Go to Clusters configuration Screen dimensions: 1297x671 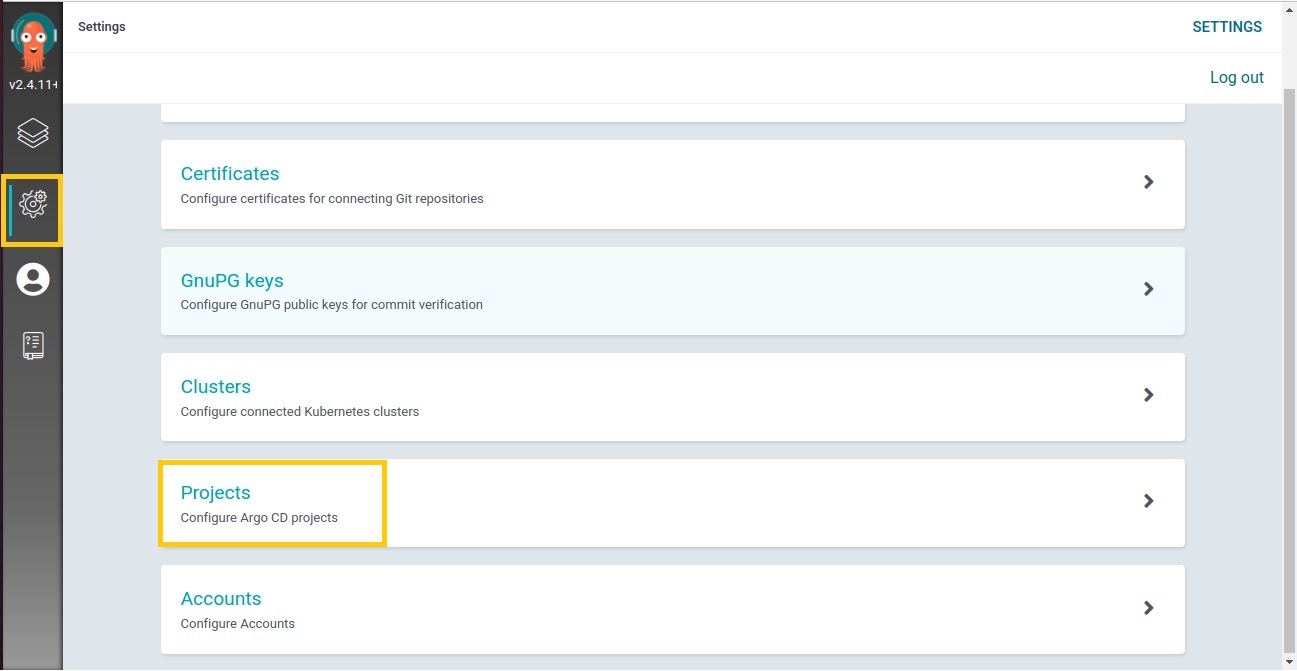point(215,387)
